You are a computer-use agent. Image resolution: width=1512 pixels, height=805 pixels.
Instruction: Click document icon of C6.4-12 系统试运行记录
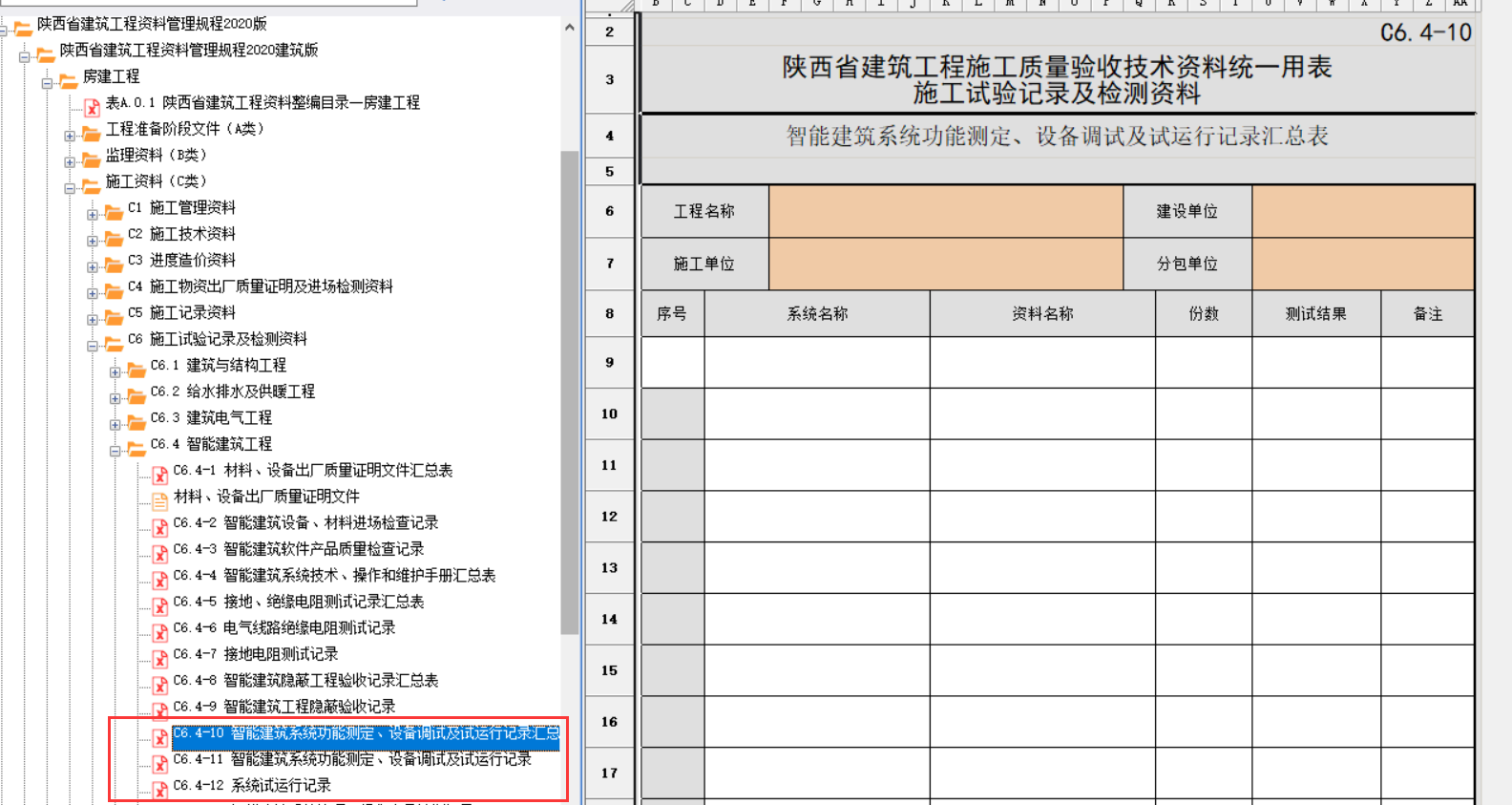pyautogui.click(x=160, y=790)
